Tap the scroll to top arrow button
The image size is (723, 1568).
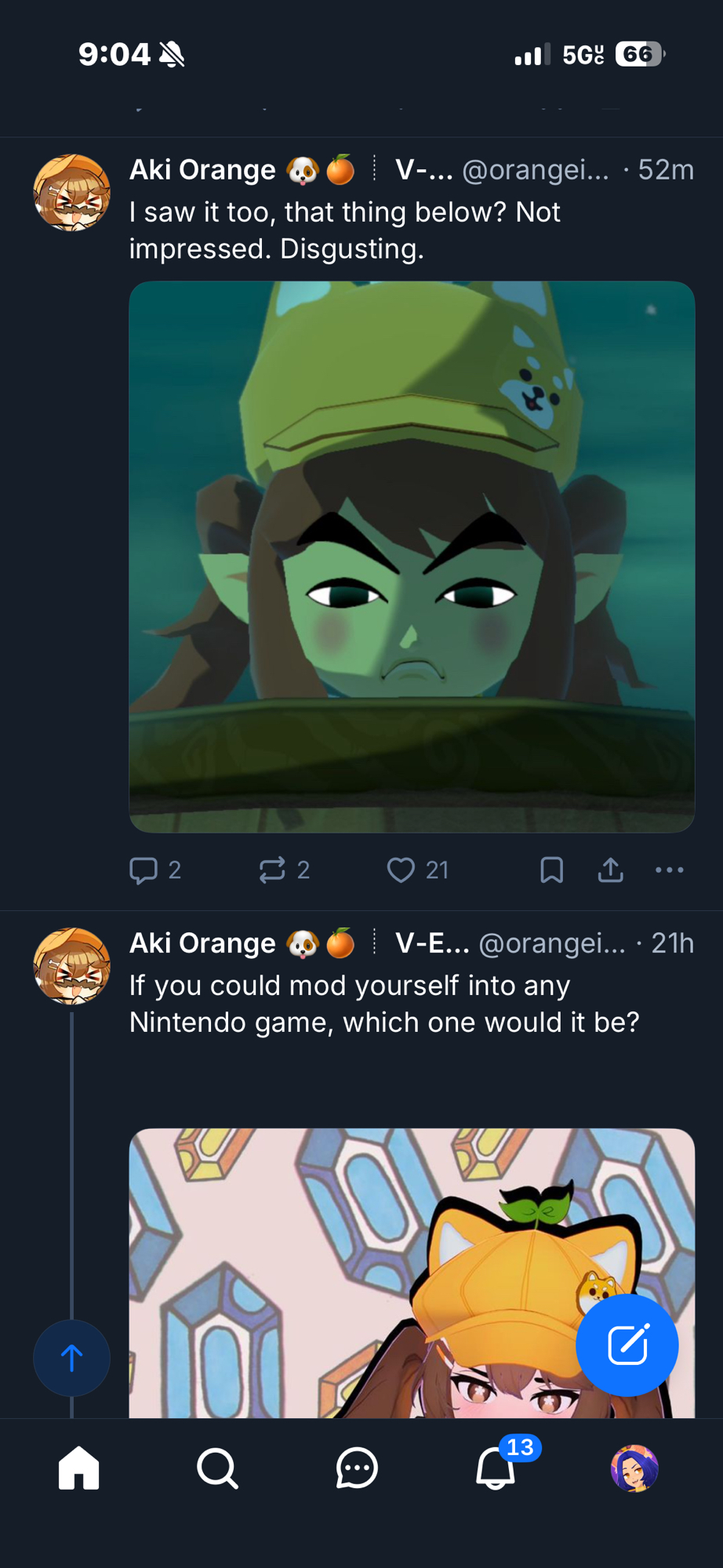(x=71, y=1358)
